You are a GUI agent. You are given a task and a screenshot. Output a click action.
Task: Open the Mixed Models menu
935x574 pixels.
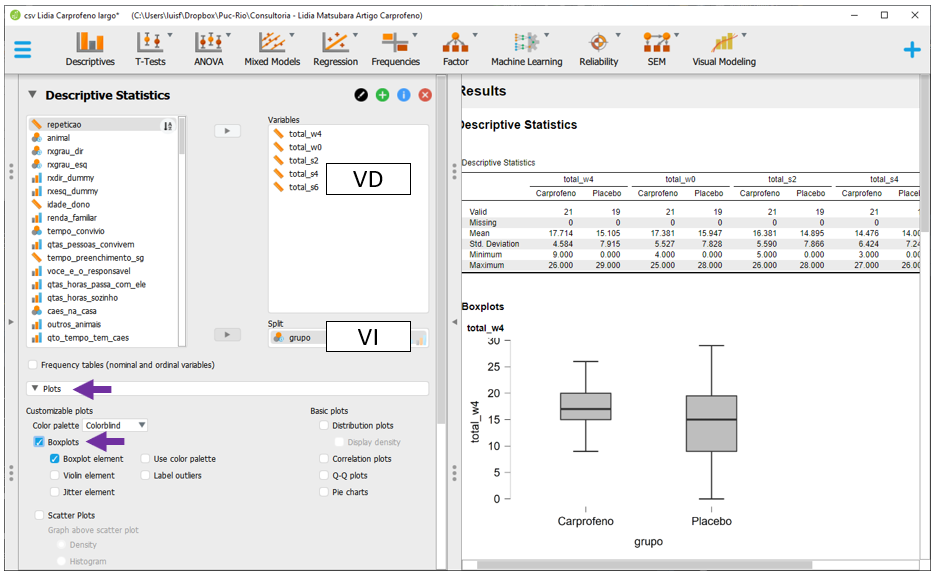point(271,49)
